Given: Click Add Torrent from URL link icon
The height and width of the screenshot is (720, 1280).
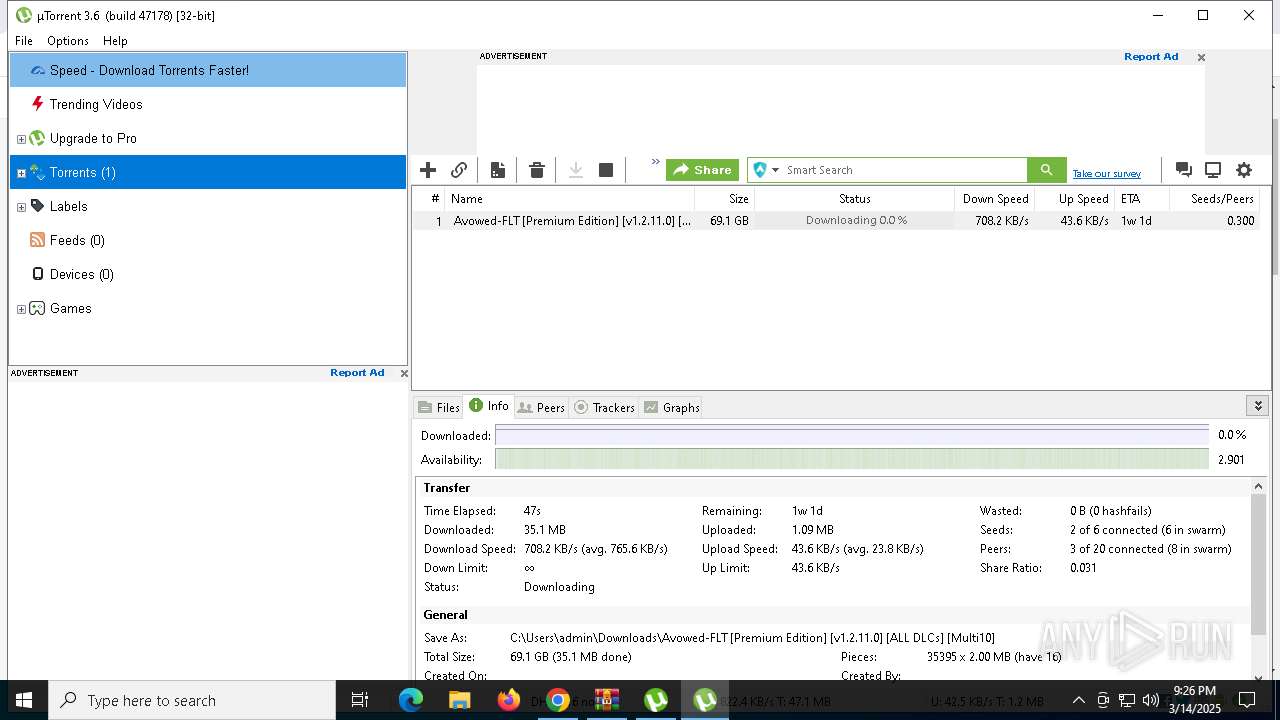Looking at the screenshot, I should pyautogui.click(x=459, y=170).
